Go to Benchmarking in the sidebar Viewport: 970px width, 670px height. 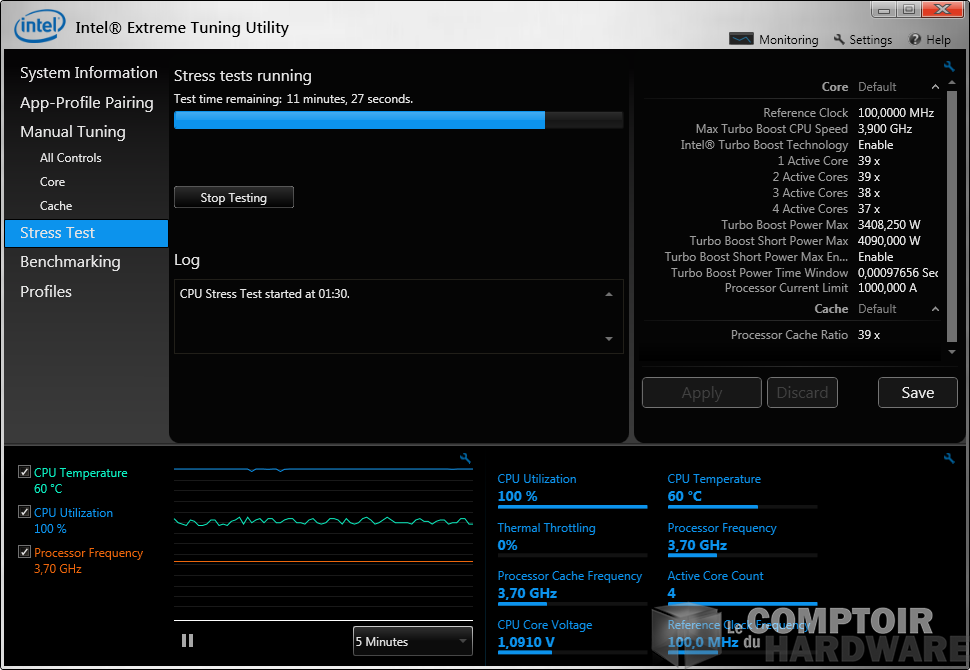coord(70,262)
